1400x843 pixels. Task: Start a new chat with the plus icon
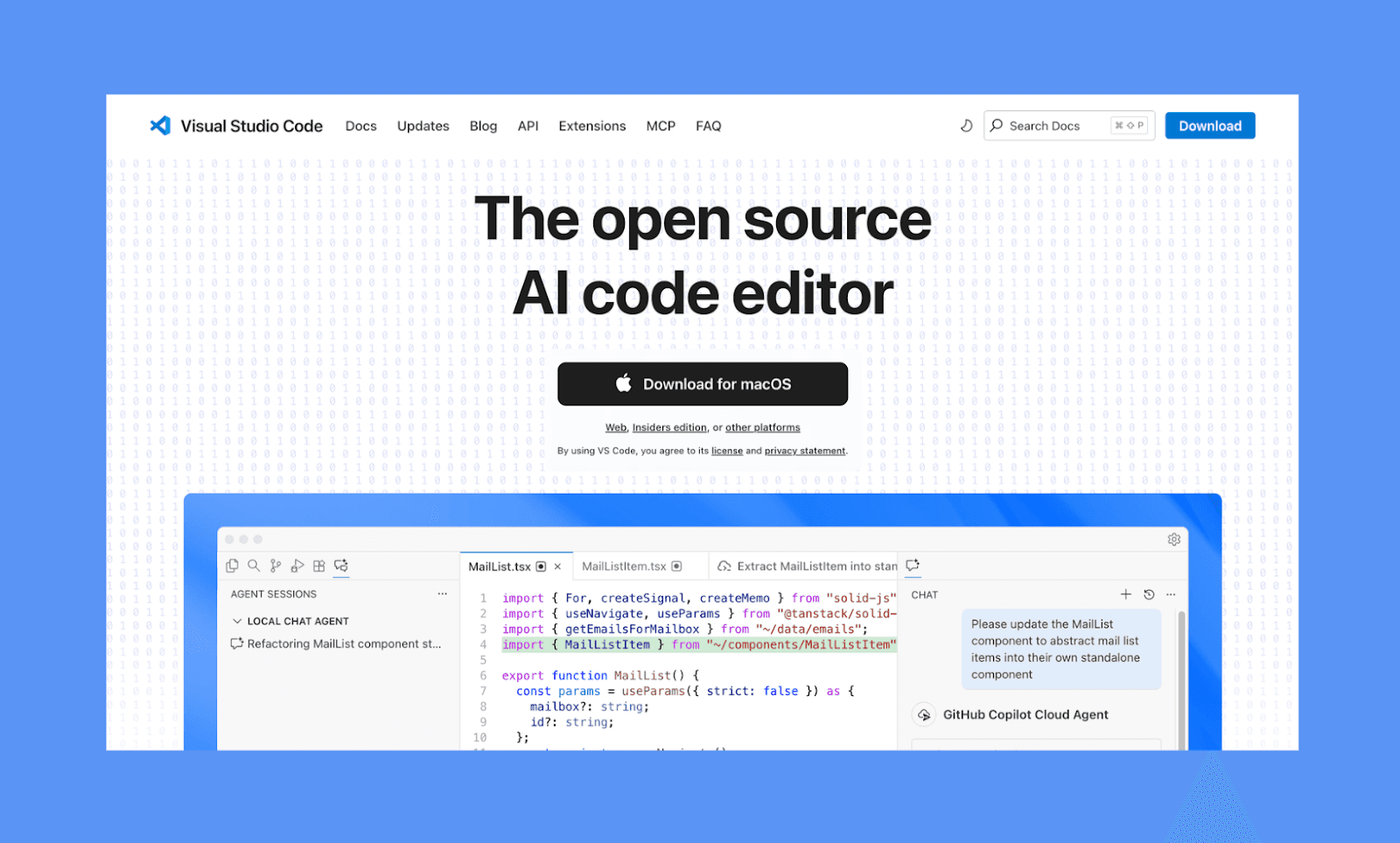(1126, 594)
